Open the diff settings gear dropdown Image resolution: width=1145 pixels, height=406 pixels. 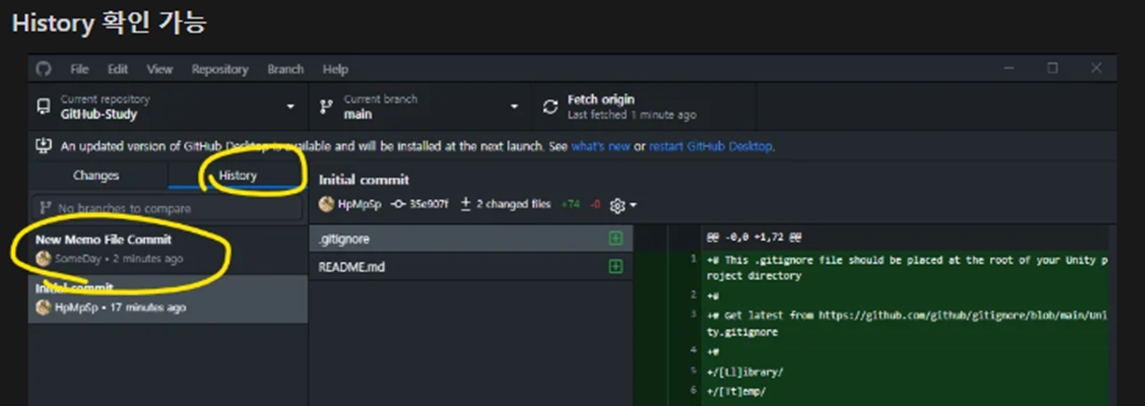point(622,206)
